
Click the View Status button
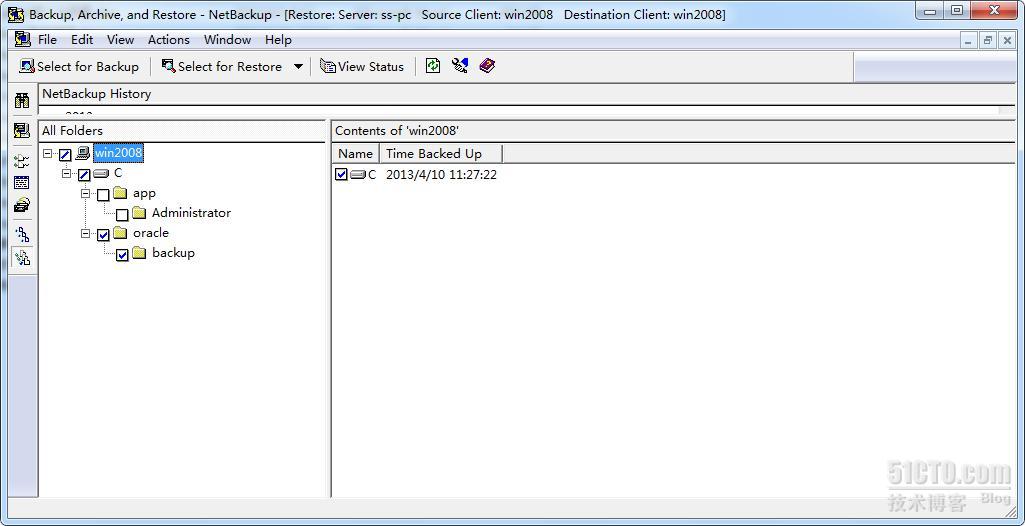(363, 66)
